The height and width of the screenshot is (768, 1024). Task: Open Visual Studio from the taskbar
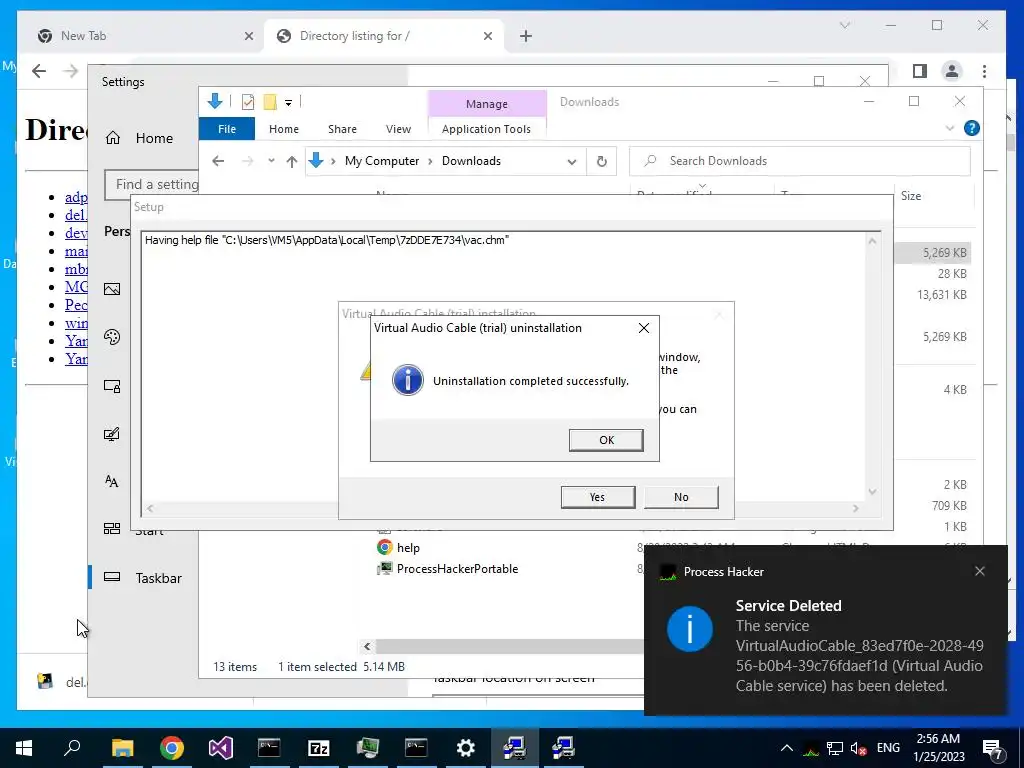[x=220, y=748]
